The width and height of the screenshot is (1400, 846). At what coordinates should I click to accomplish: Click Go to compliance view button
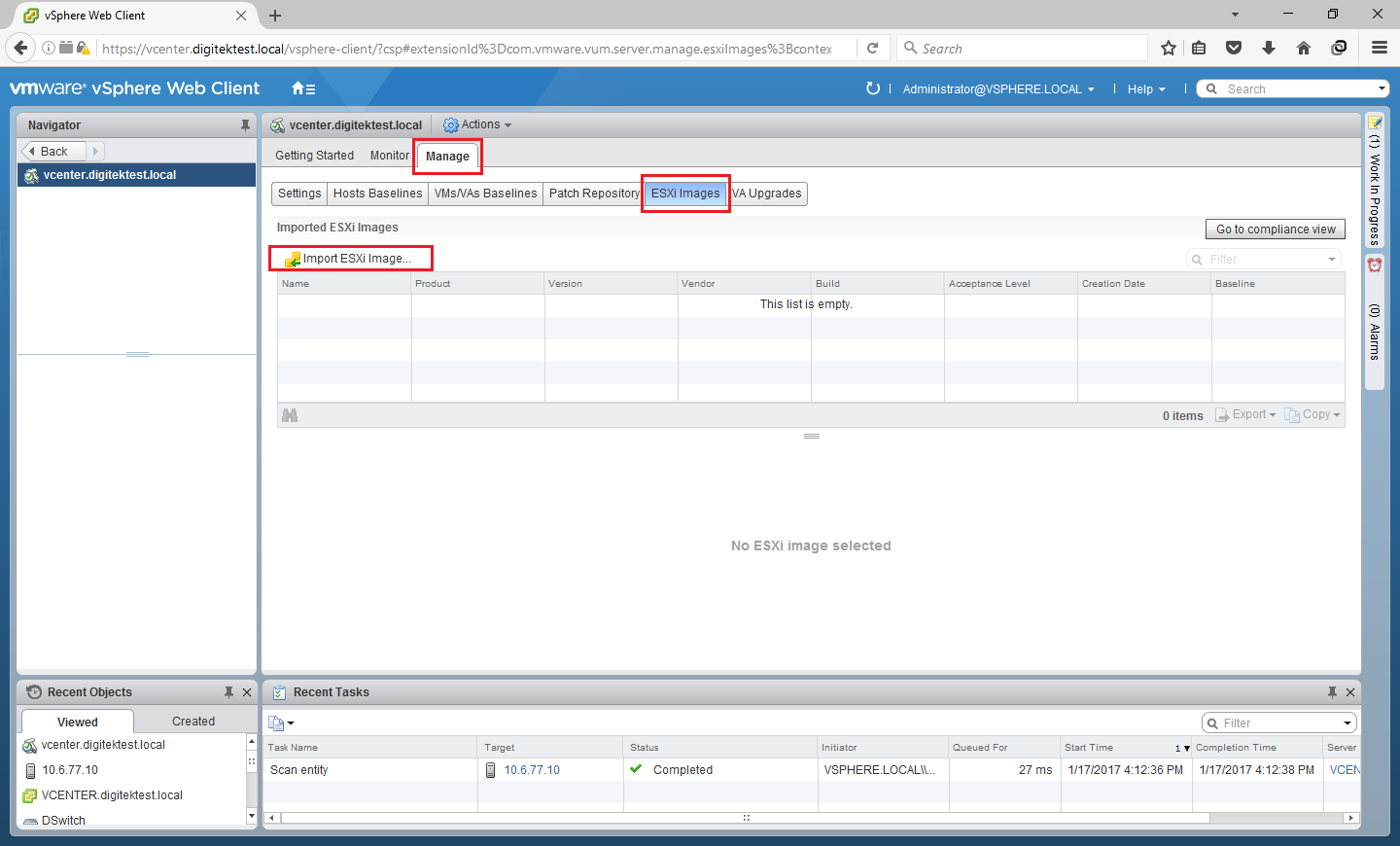click(x=1276, y=229)
